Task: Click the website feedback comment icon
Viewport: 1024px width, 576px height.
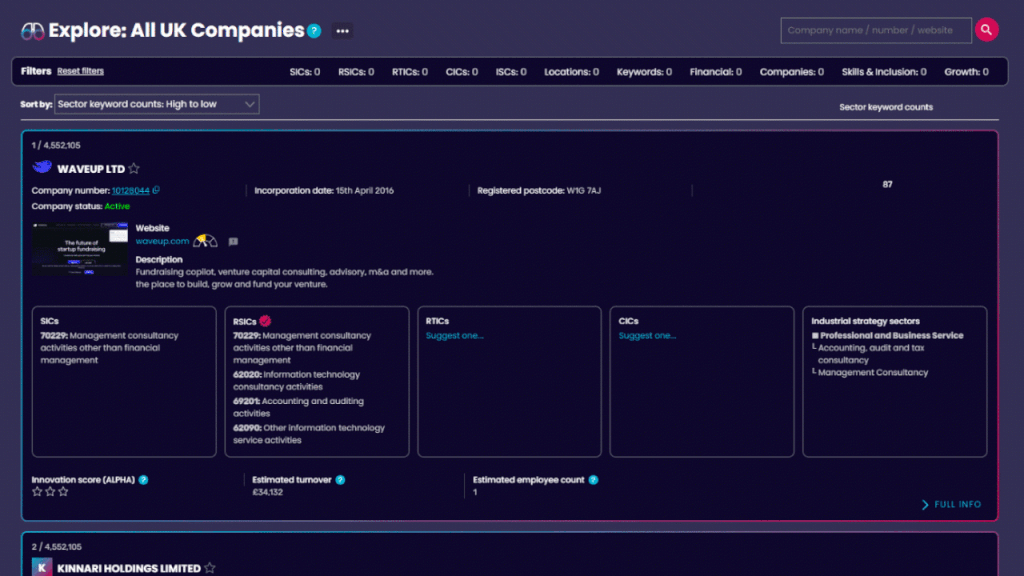Action: 233,241
